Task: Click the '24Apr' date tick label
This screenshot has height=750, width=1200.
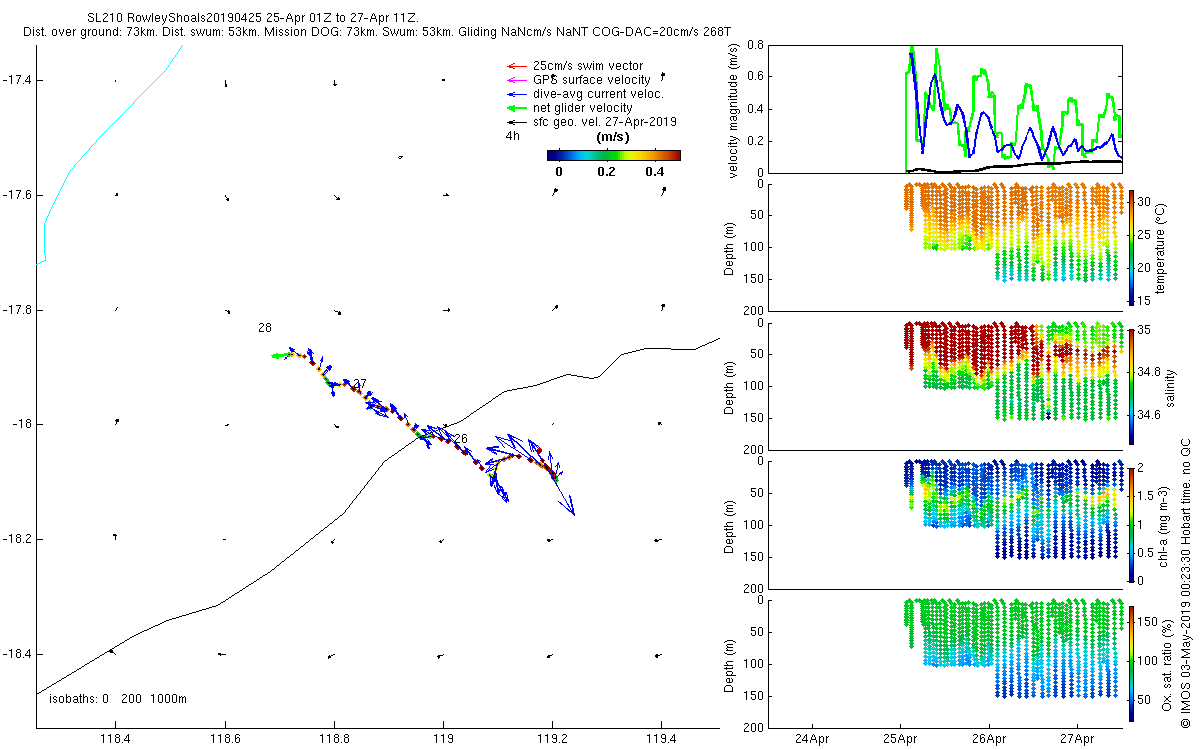Action: pos(811,741)
